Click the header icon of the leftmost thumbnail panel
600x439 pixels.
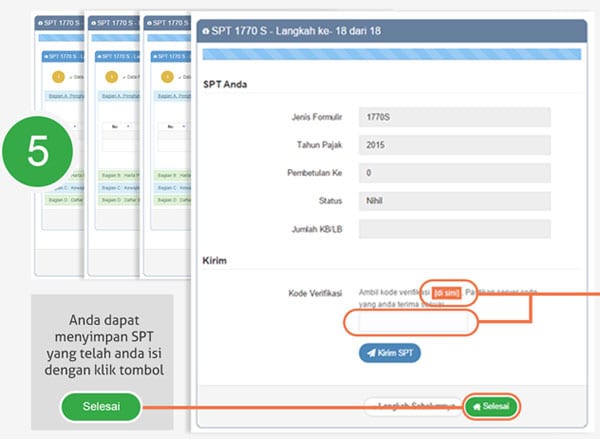tap(39, 22)
